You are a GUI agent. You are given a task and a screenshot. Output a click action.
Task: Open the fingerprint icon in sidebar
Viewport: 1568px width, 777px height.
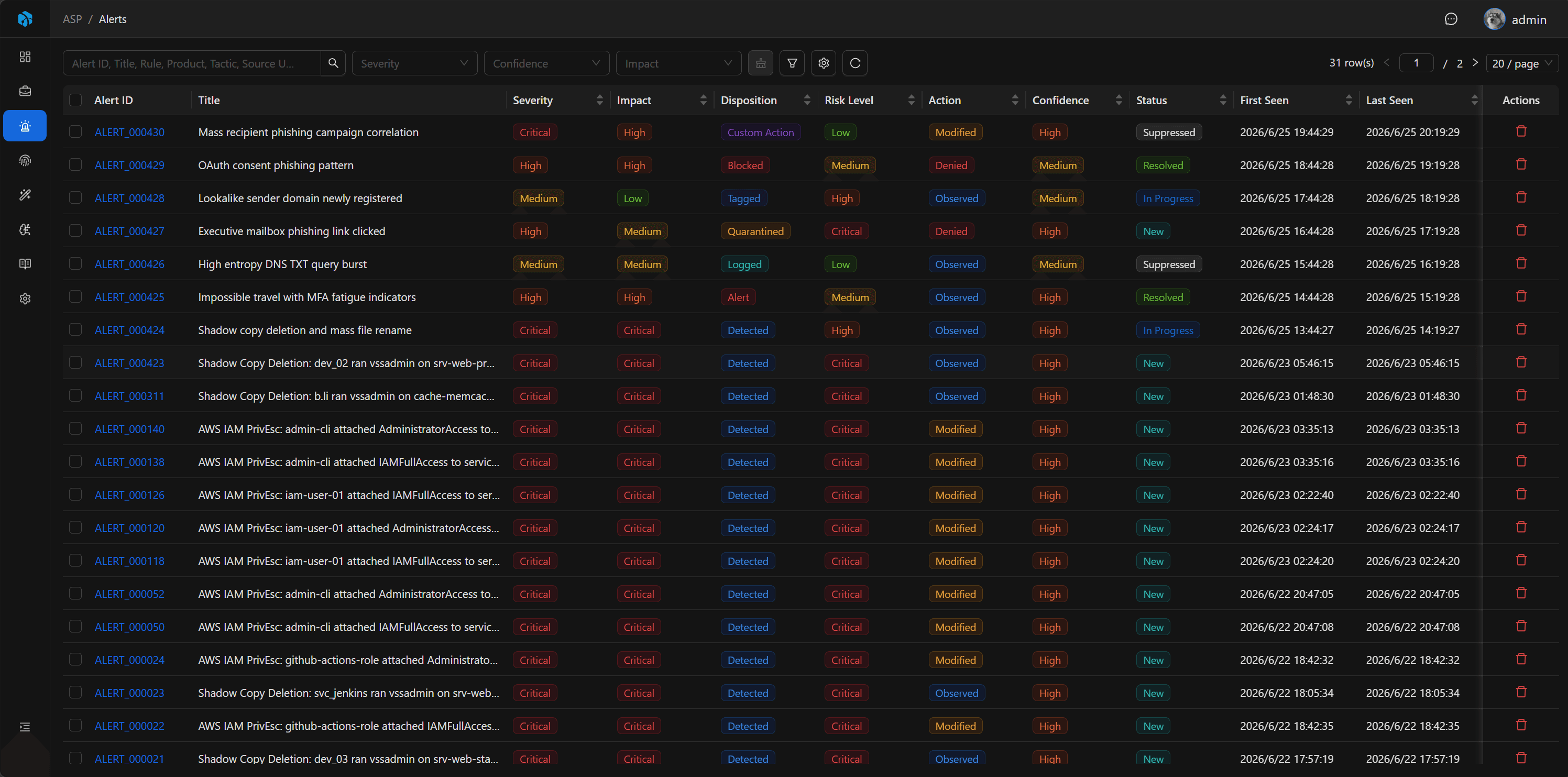(x=25, y=161)
